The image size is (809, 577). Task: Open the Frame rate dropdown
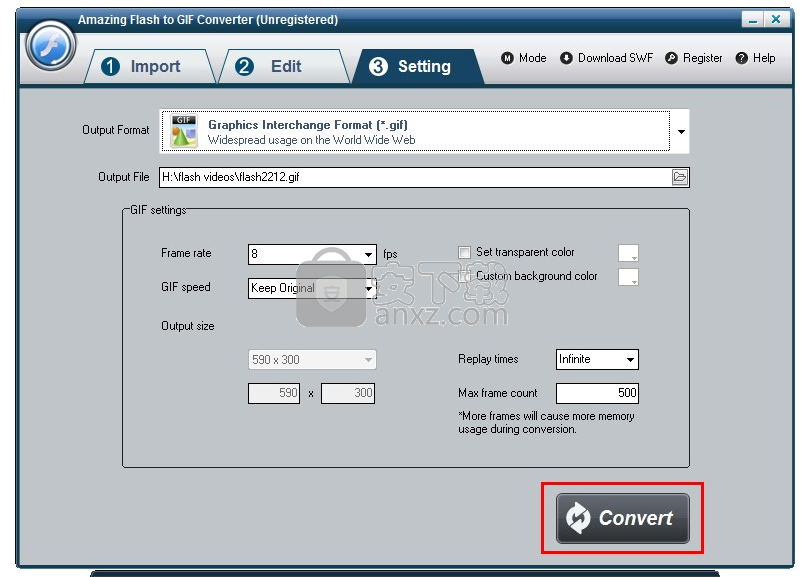point(312,254)
